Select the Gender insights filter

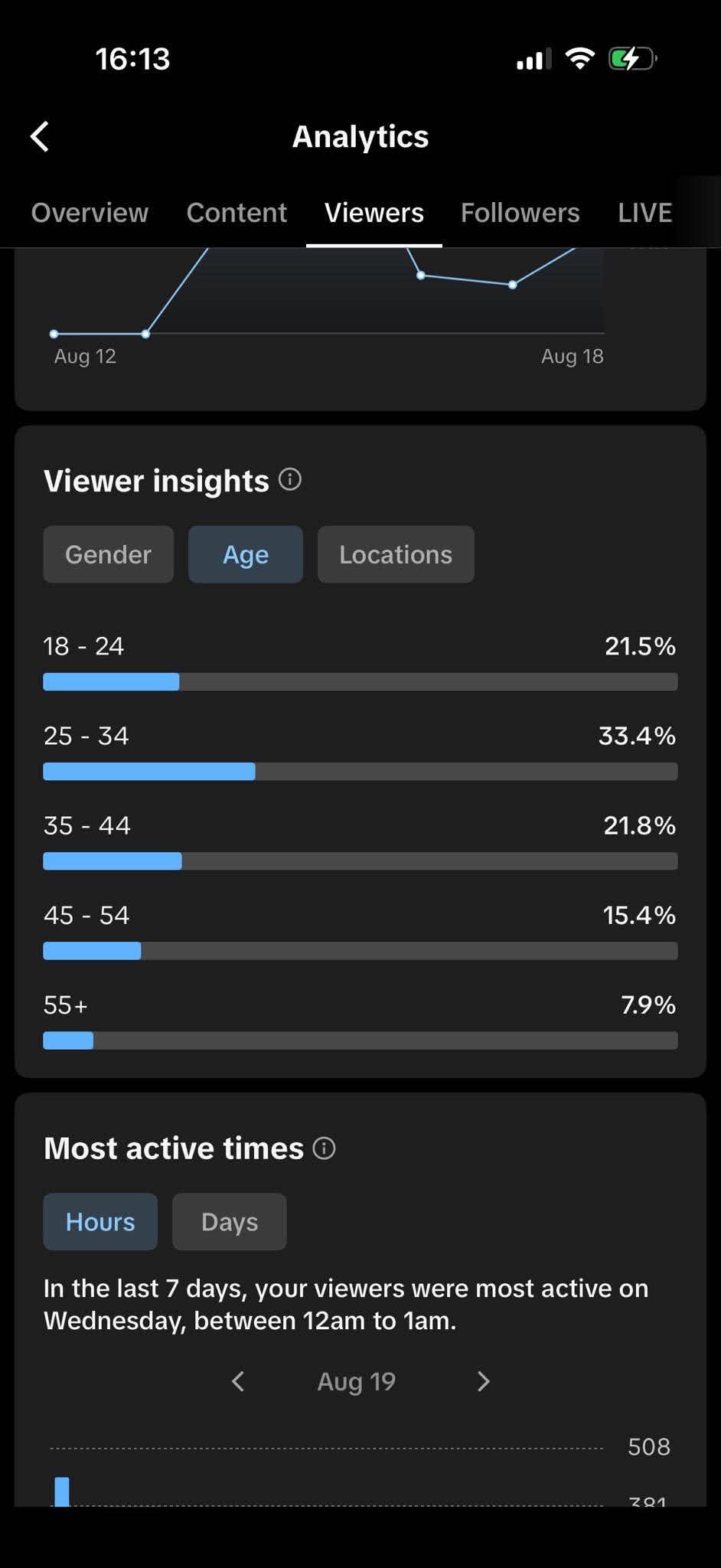pos(109,554)
